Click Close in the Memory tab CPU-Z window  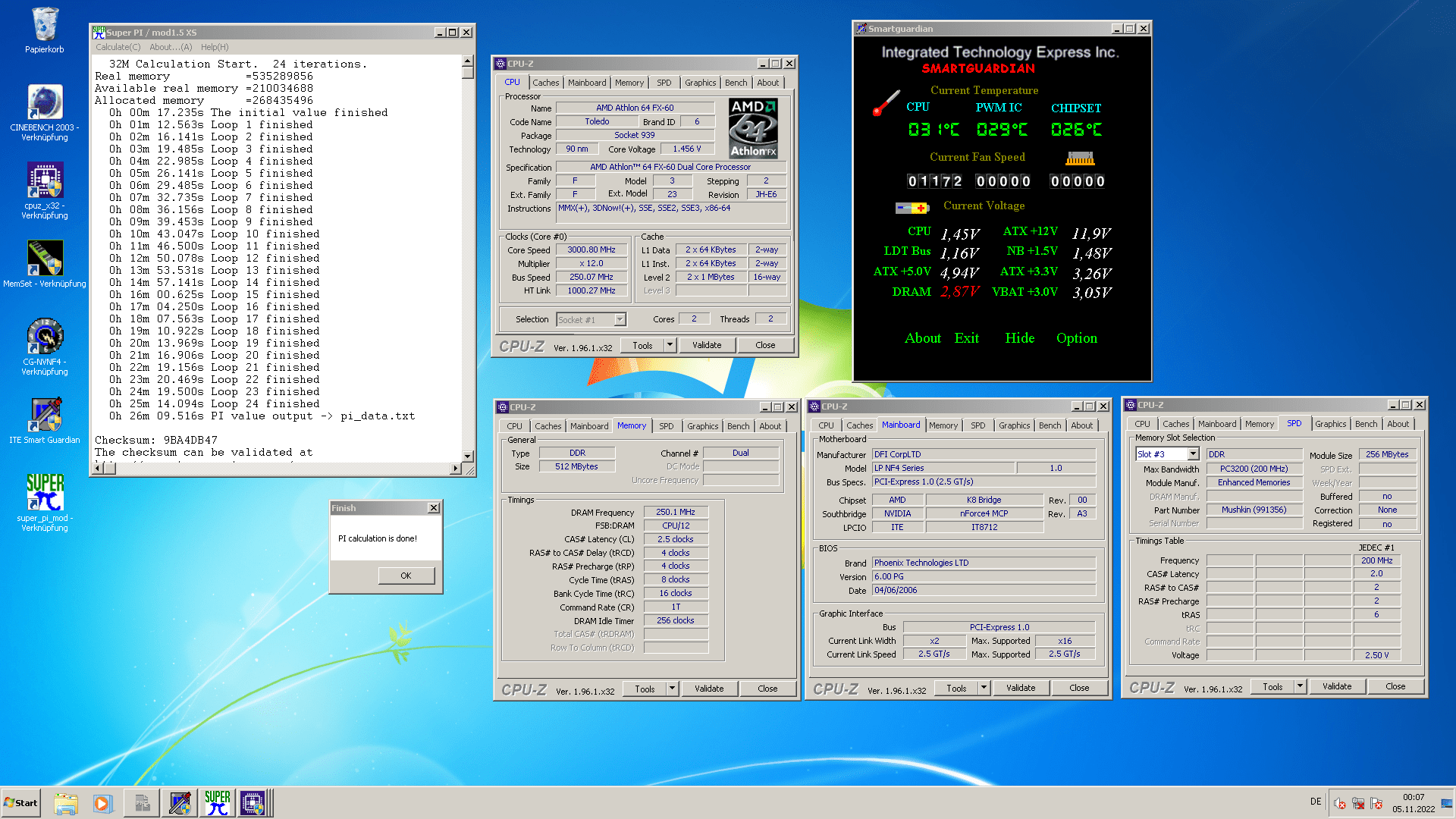[767, 689]
